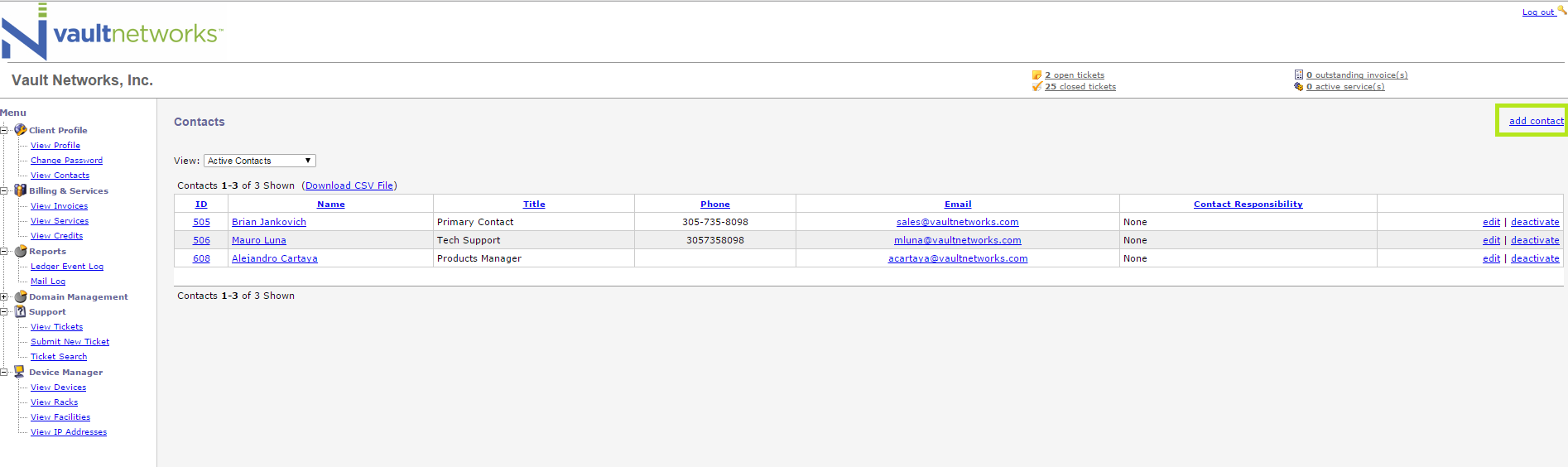Open View Racks link
The height and width of the screenshot is (467, 1568).
54,402
